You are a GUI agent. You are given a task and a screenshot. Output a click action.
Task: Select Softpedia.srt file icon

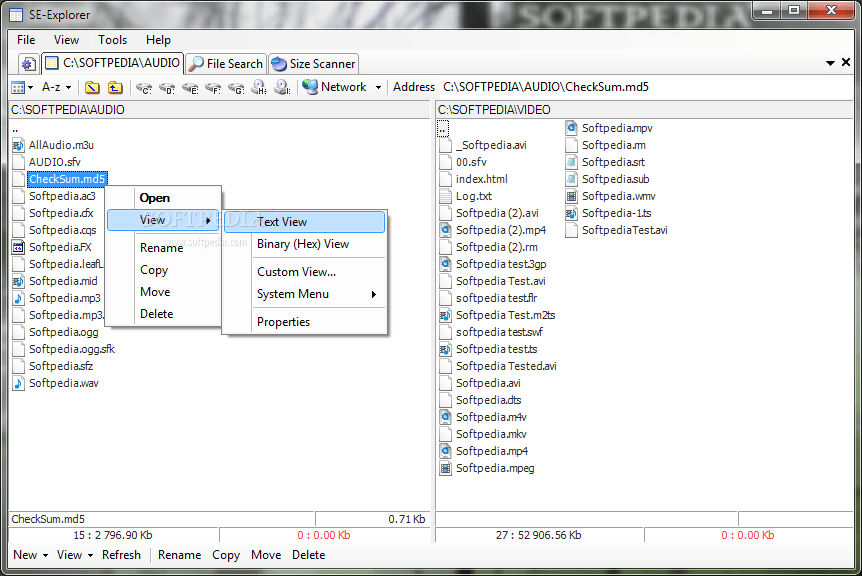coord(571,162)
